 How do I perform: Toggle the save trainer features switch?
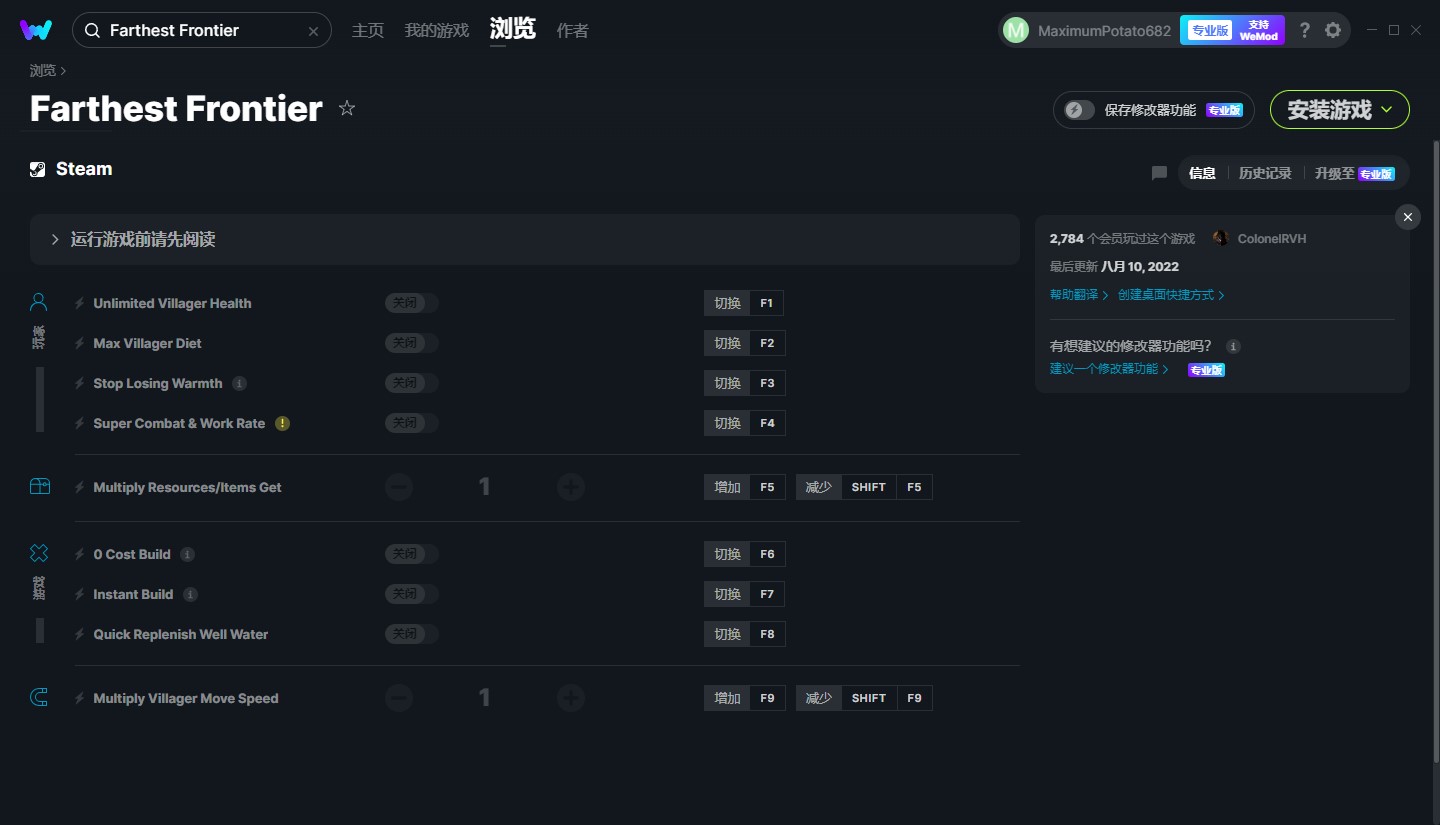[1079, 110]
